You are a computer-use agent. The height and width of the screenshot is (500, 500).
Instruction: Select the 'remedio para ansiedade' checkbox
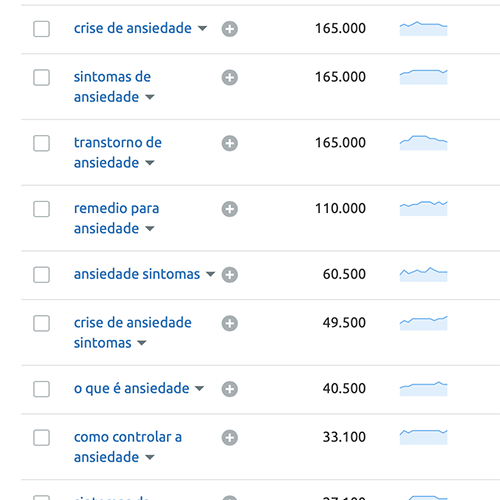(41, 209)
